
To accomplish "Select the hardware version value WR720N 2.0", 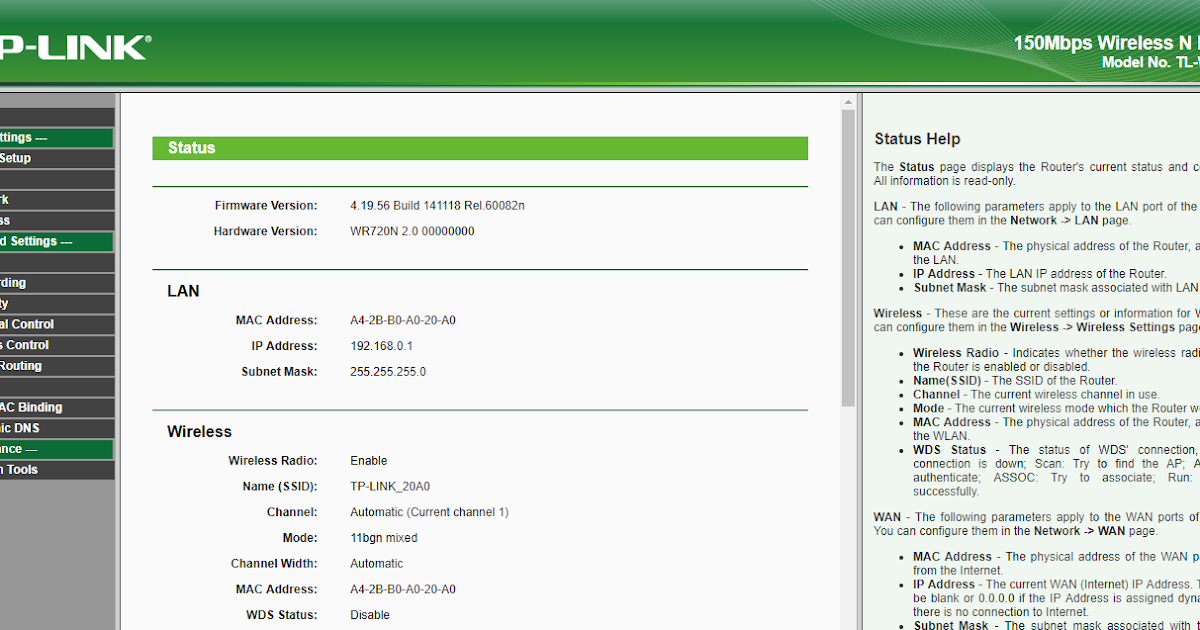I will [412, 231].
